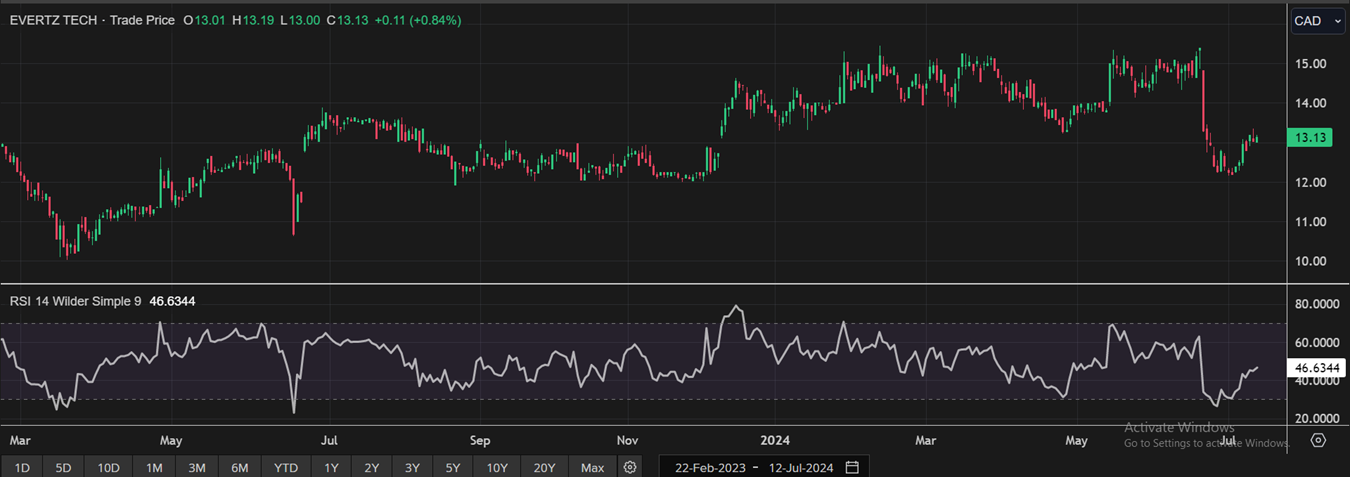The height and width of the screenshot is (477, 1350).
Task: Click the chart settings hexagon icon
Action: click(1318, 440)
